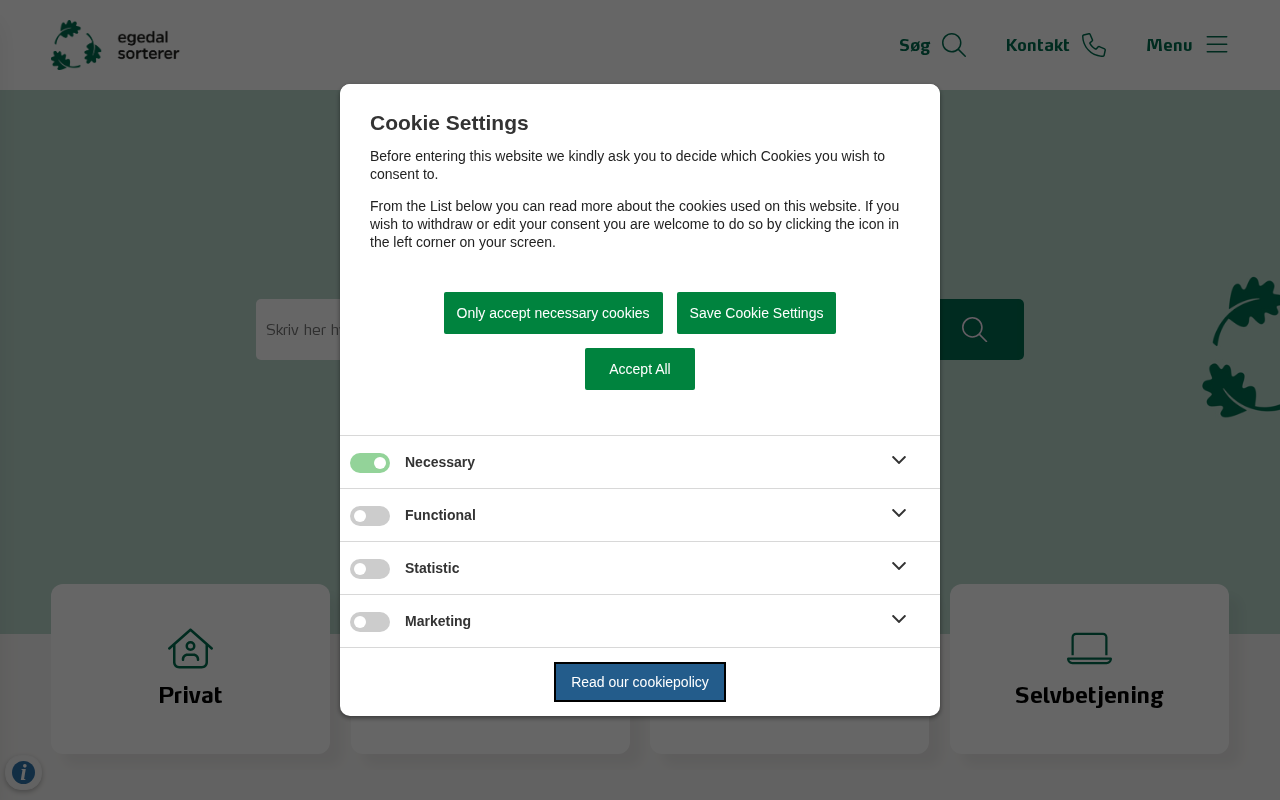Click the Selvbetjening laptop icon
The image size is (1280, 800).
tap(1089, 648)
